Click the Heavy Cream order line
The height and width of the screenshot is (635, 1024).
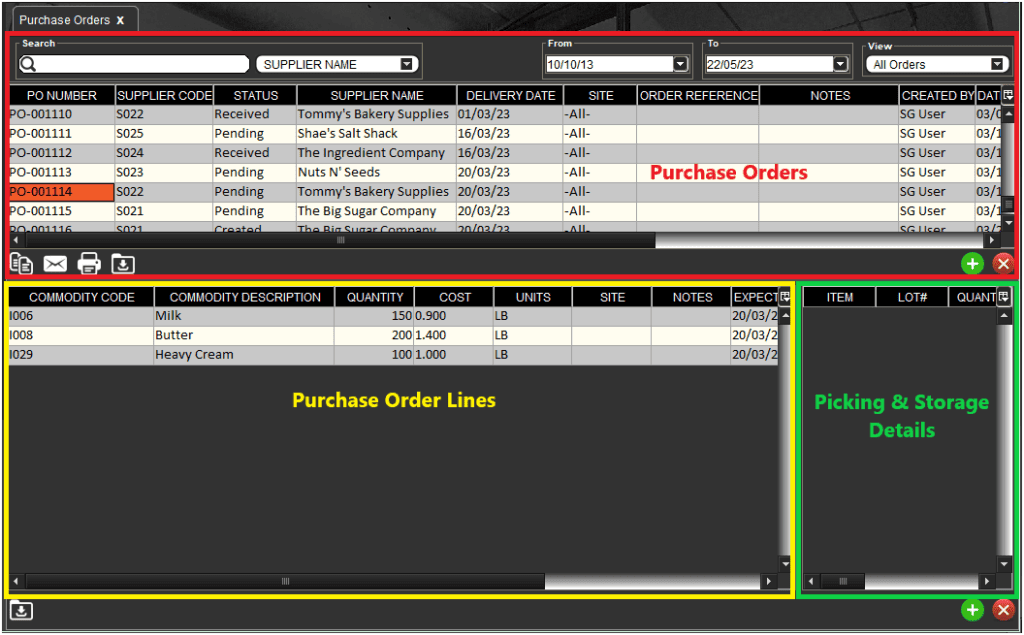point(393,355)
